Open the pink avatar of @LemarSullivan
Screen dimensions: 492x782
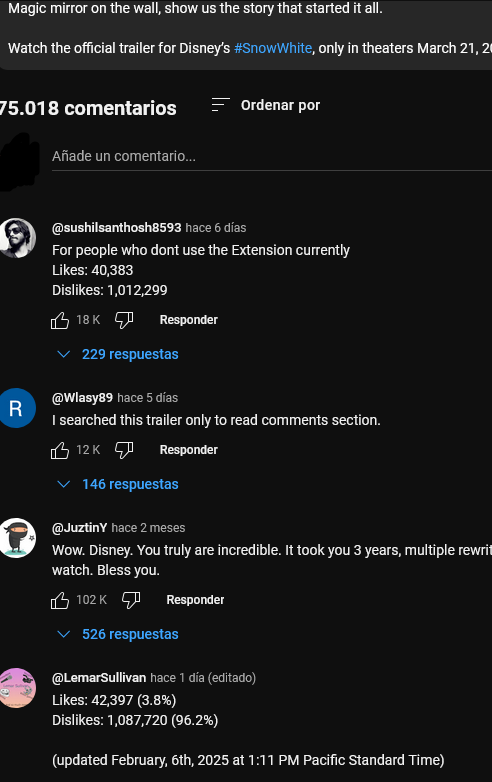click(x=17, y=688)
